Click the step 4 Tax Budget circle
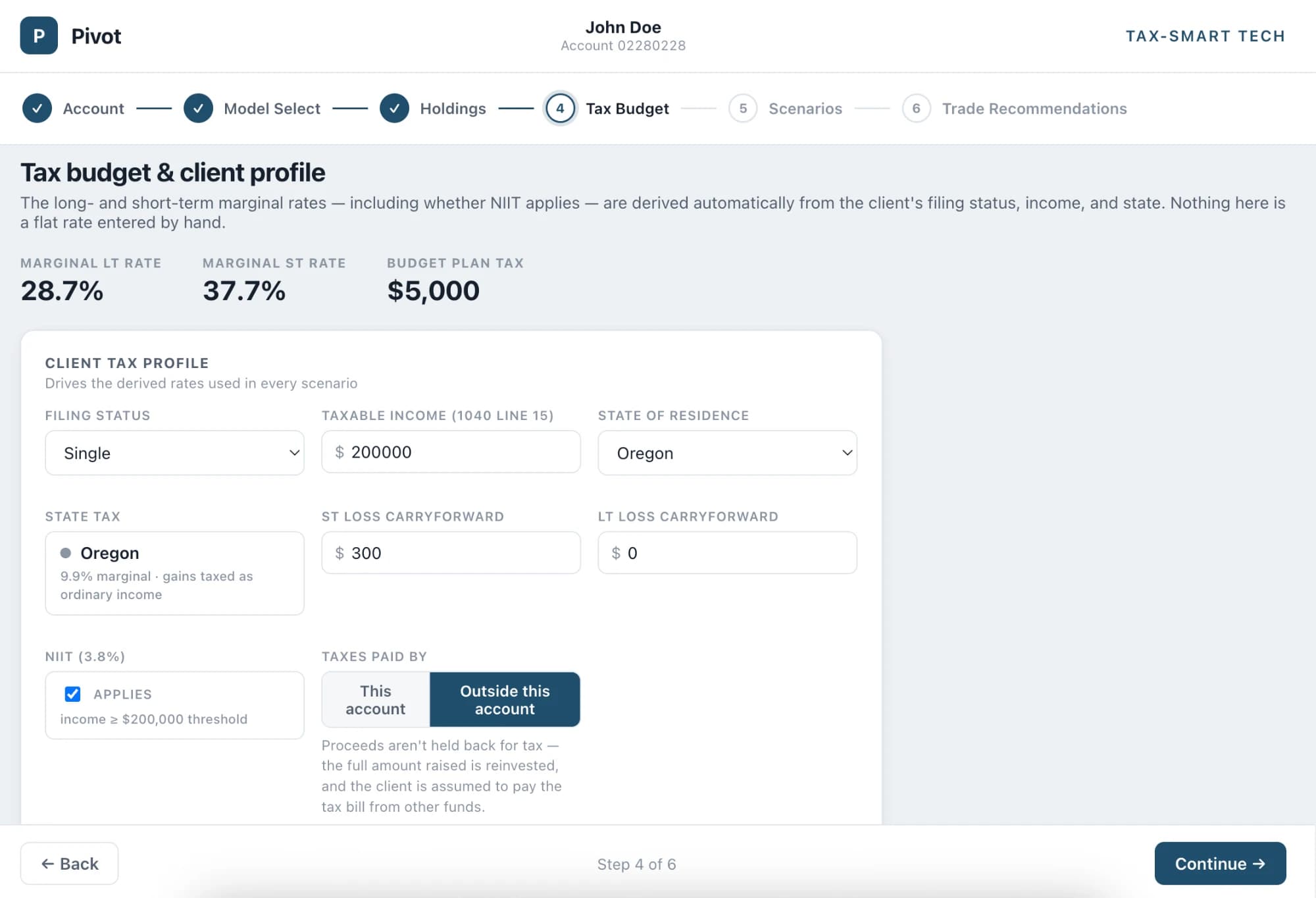The height and width of the screenshot is (898, 1316). (x=560, y=109)
